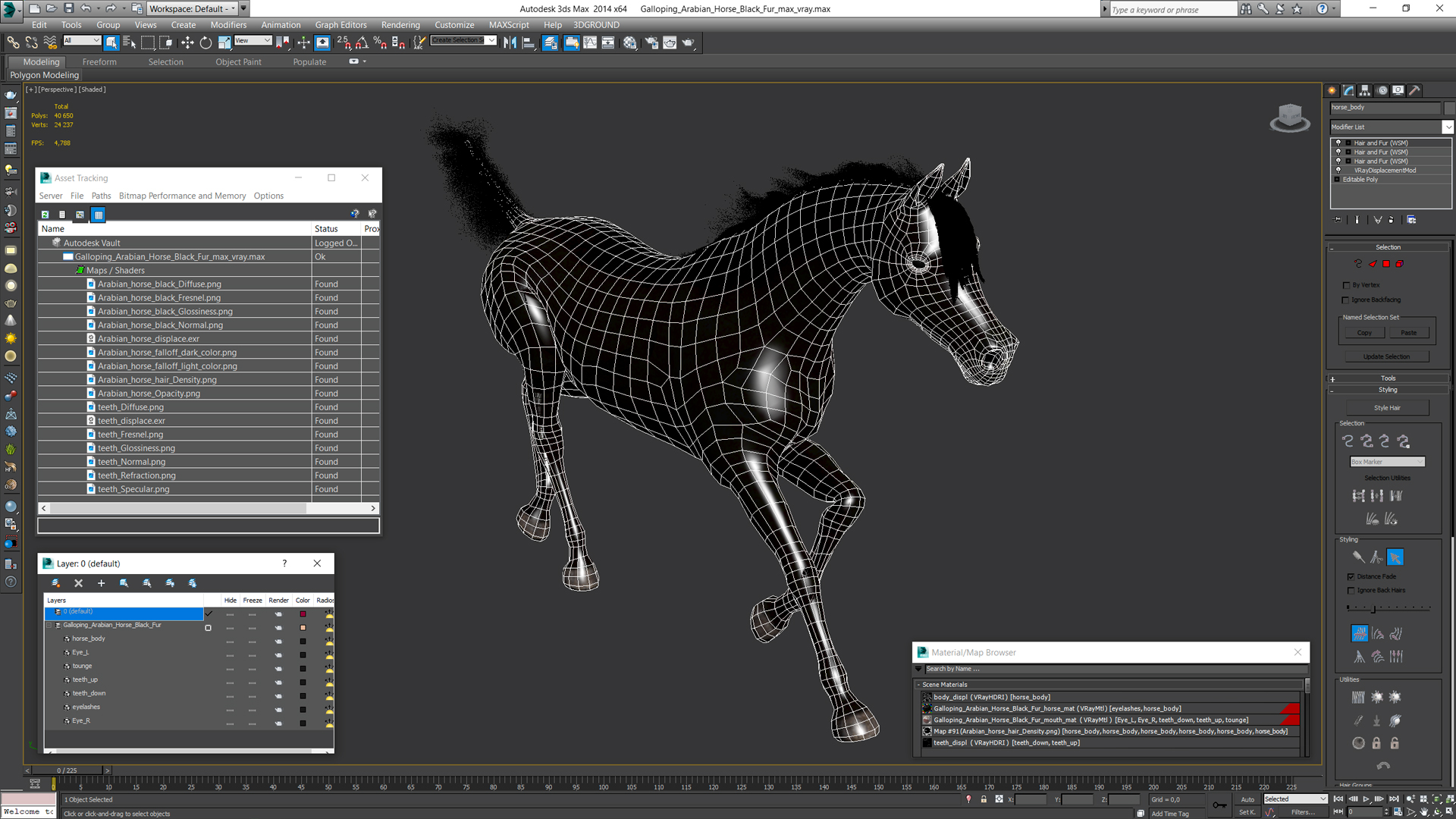Click the Mirror tool icon
This screenshot has width=1456, height=819.
click(x=510, y=42)
